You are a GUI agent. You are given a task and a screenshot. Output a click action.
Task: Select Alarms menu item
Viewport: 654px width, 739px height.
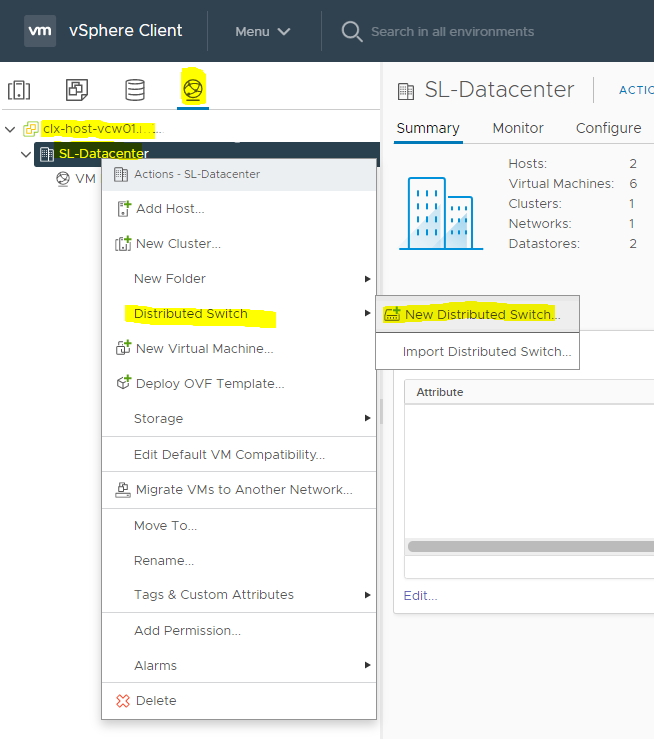(x=239, y=665)
